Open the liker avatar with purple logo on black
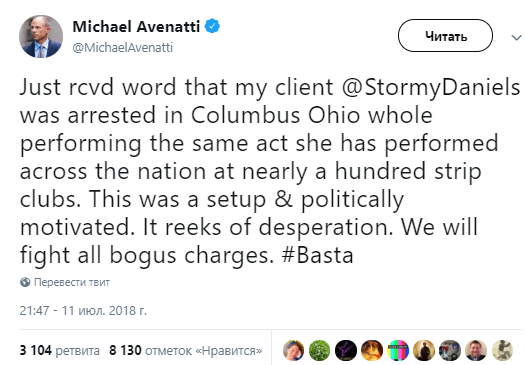 pyautogui.click(x=346, y=350)
